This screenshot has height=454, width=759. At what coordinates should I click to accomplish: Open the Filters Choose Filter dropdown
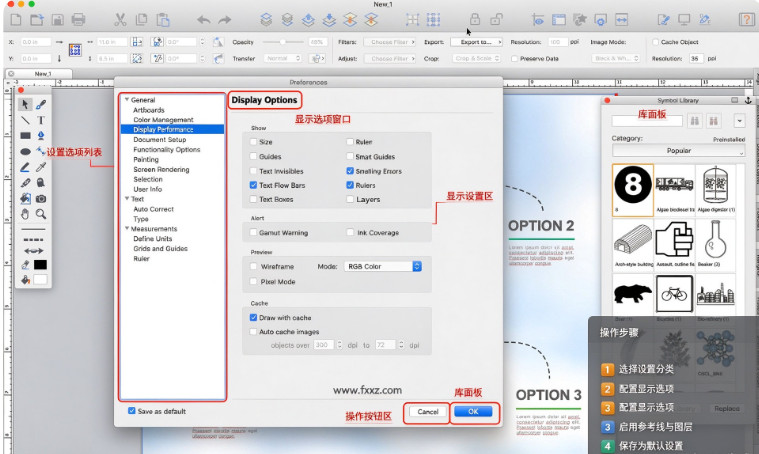[390, 42]
